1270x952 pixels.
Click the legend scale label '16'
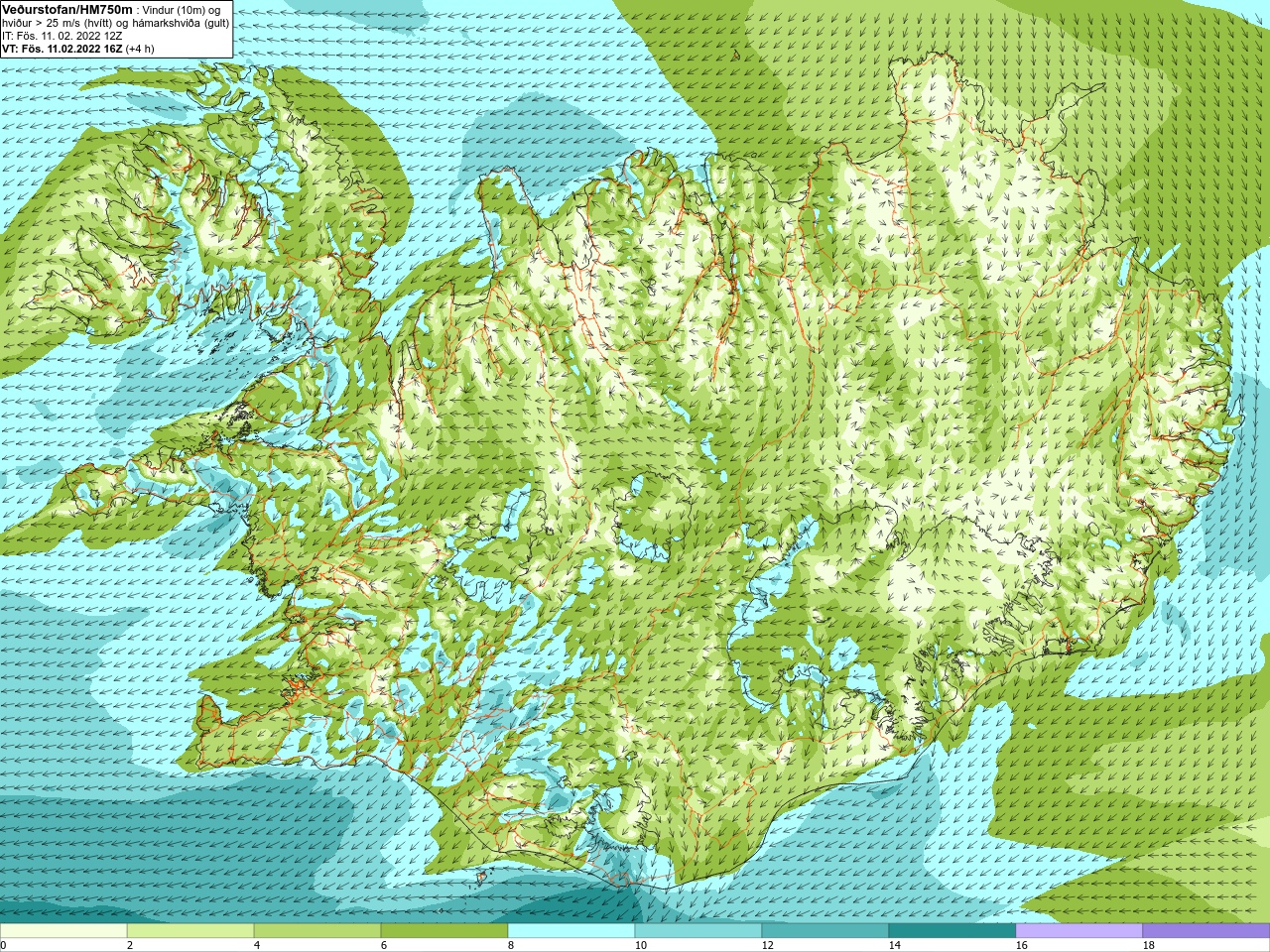[x=1022, y=945]
